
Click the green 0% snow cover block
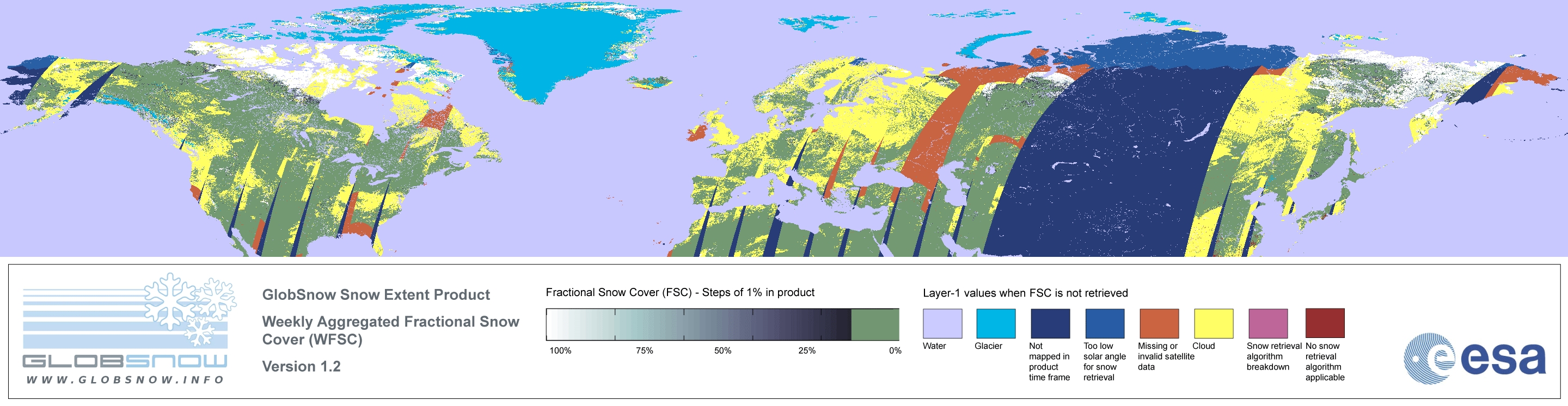(x=875, y=324)
